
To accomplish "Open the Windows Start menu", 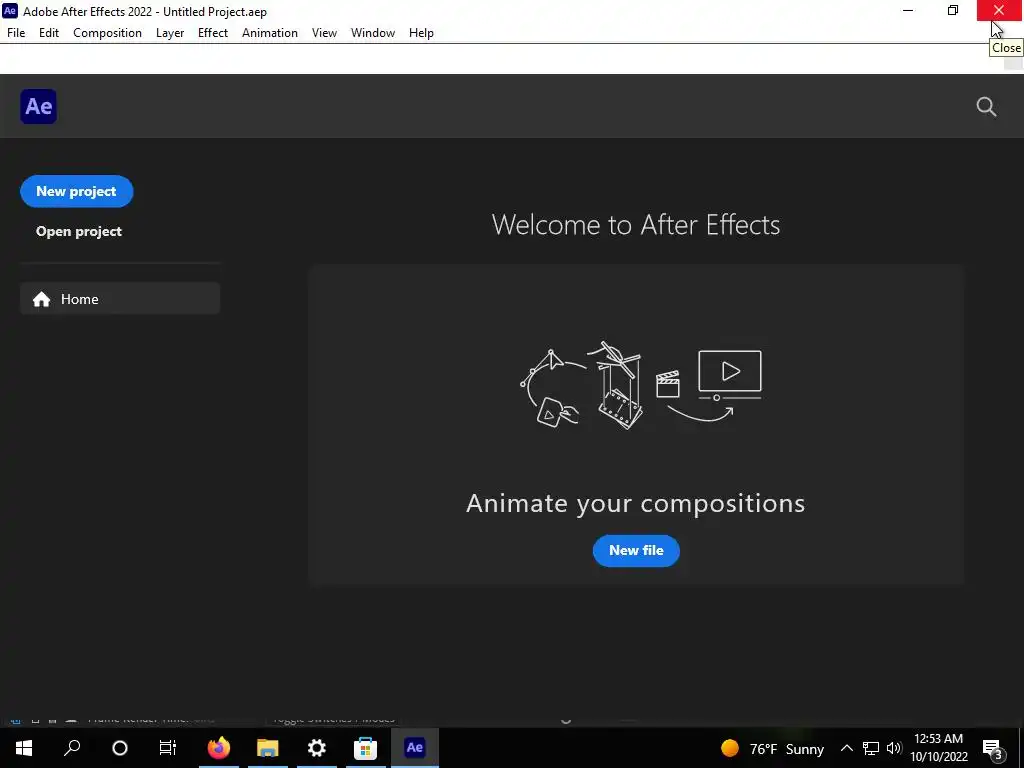I will coord(24,748).
